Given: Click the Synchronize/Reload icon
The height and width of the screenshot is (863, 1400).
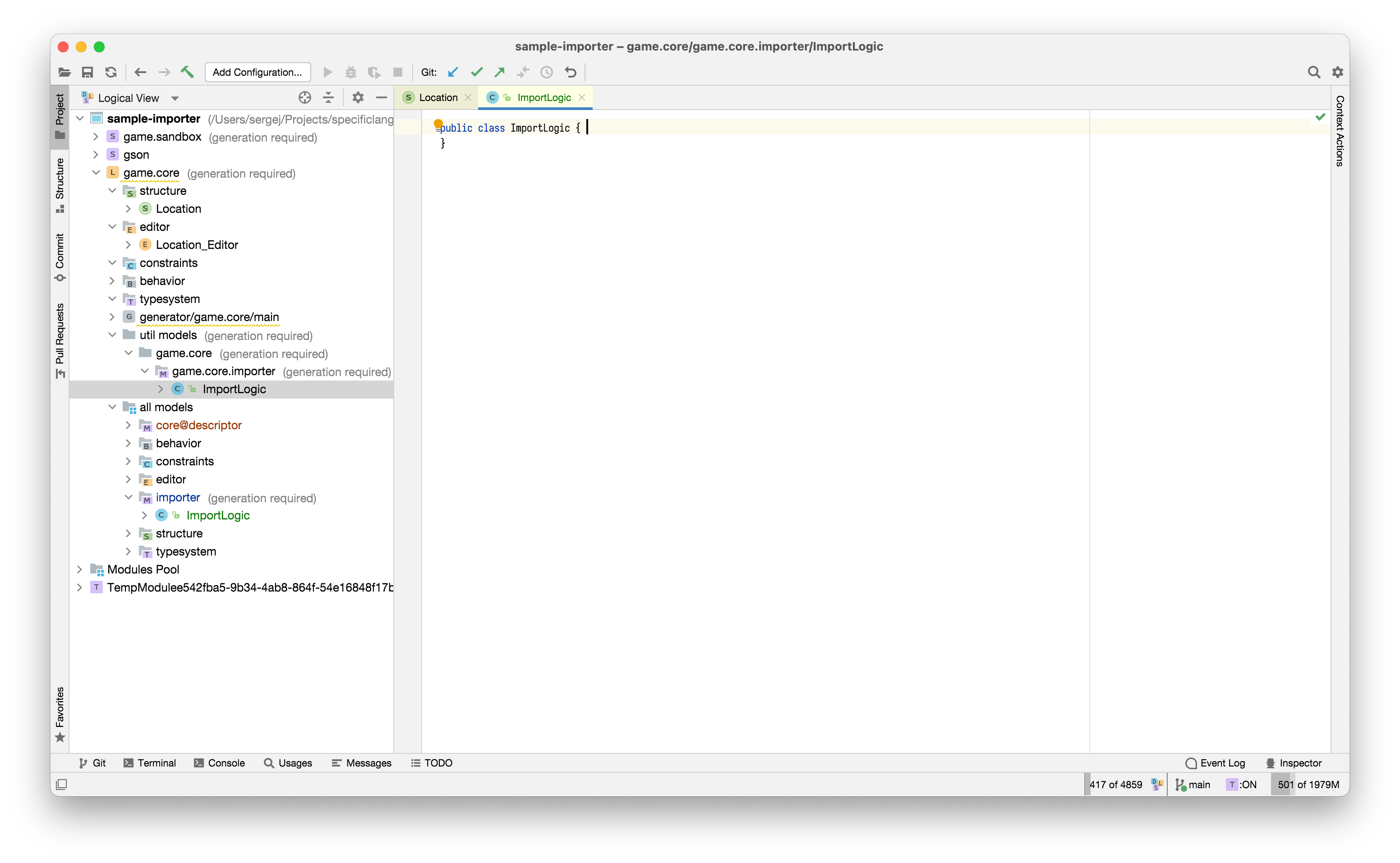Looking at the screenshot, I should tap(111, 72).
